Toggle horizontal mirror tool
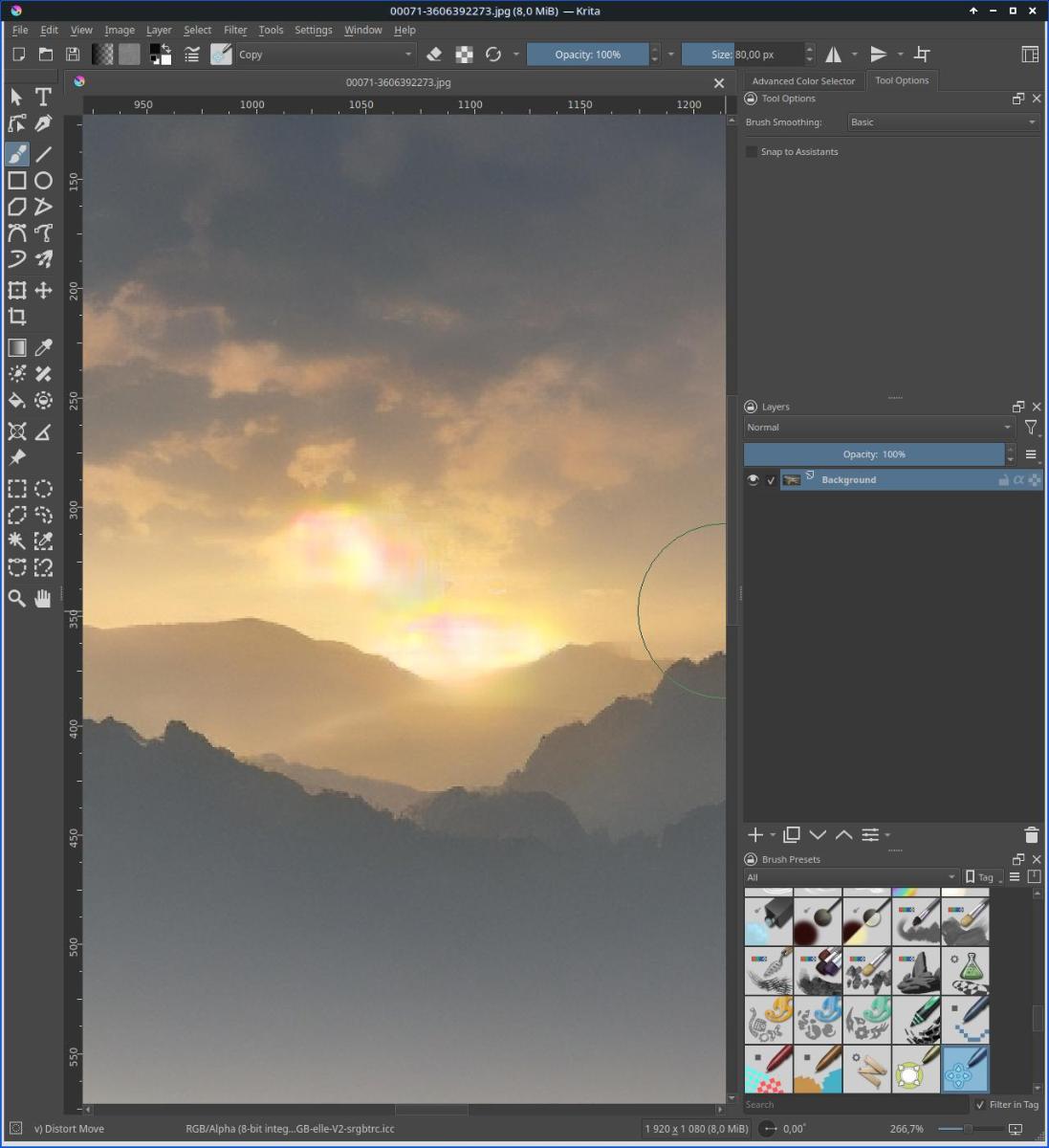The image size is (1049, 1148). pos(834,55)
